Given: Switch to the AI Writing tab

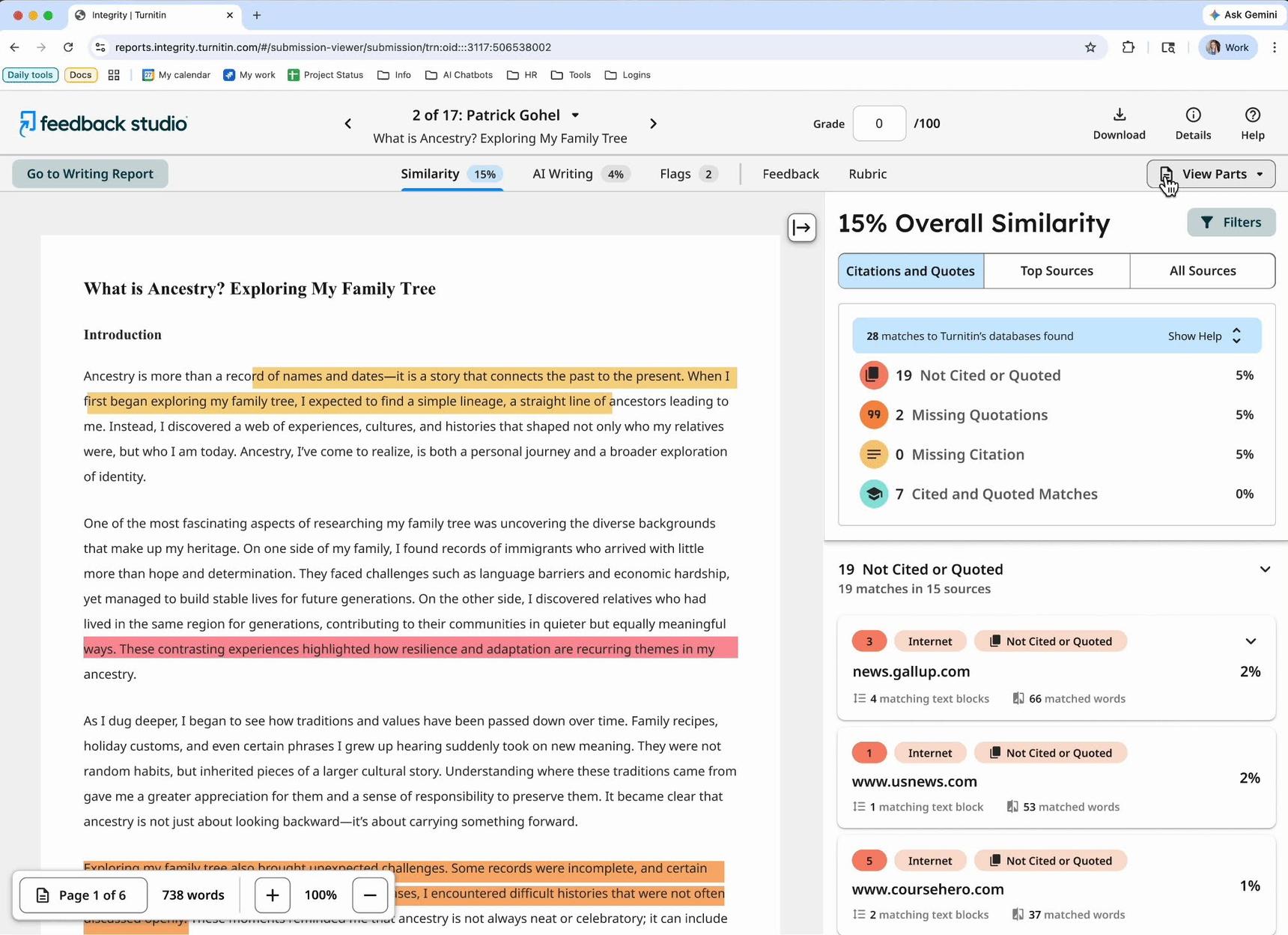Looking at the screenshot, I should [x=581, y=174].
